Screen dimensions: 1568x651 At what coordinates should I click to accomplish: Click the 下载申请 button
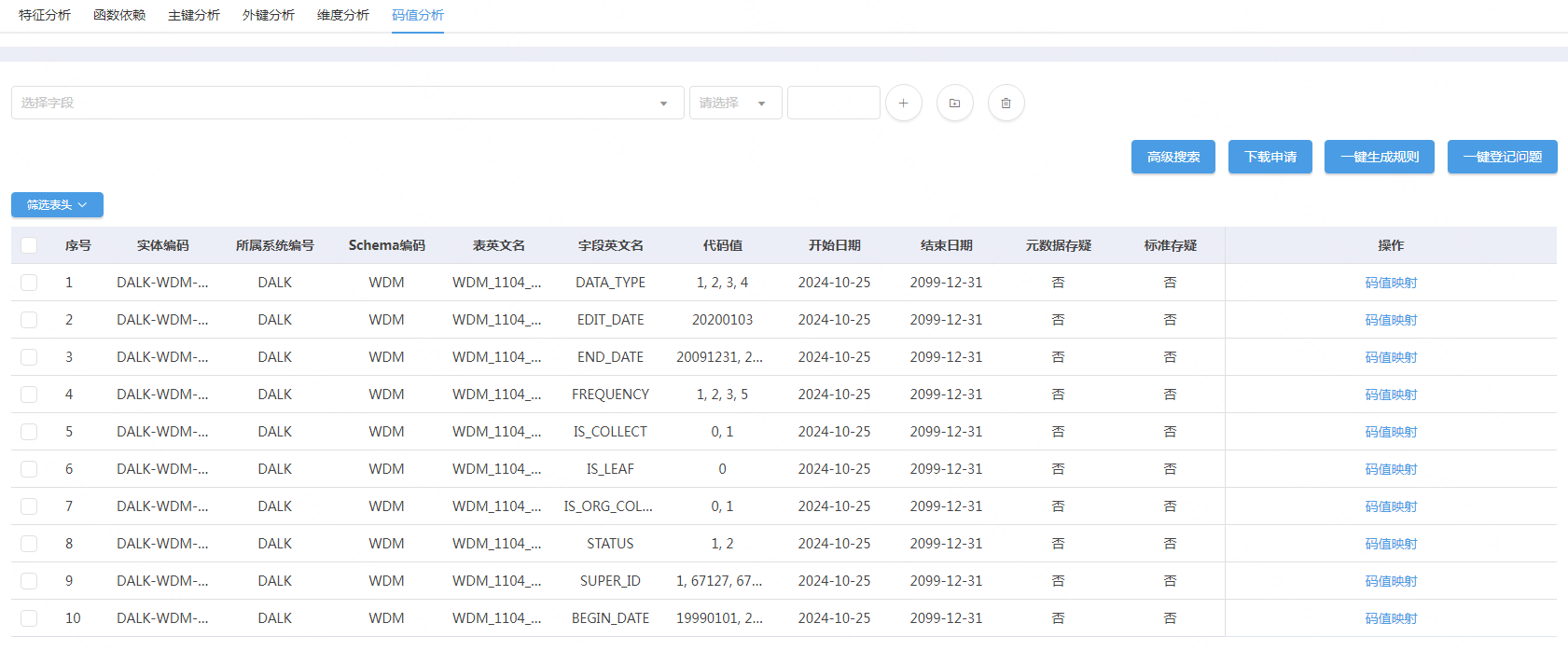(1270, 157)
